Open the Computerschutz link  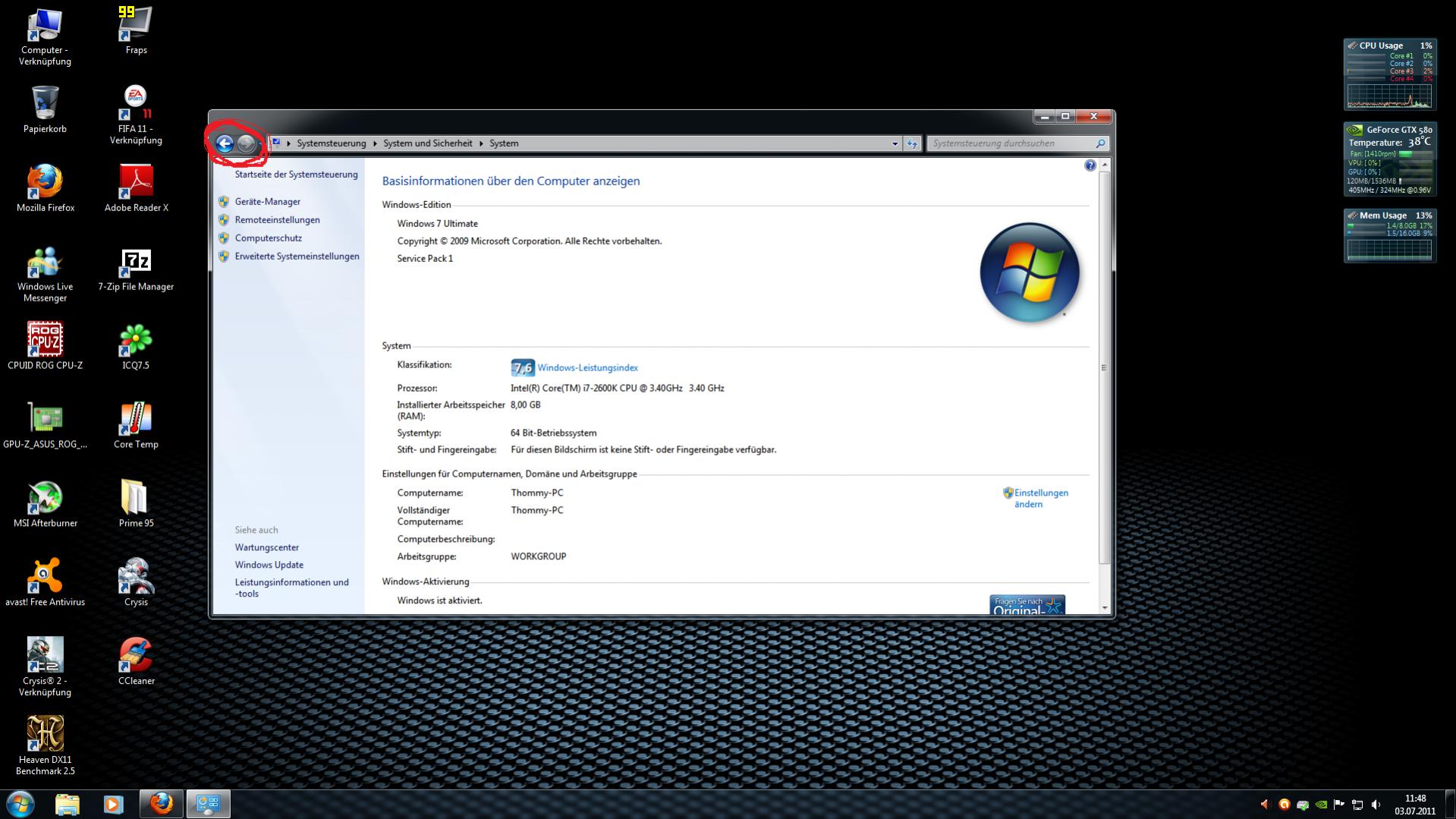coord(269,238)
